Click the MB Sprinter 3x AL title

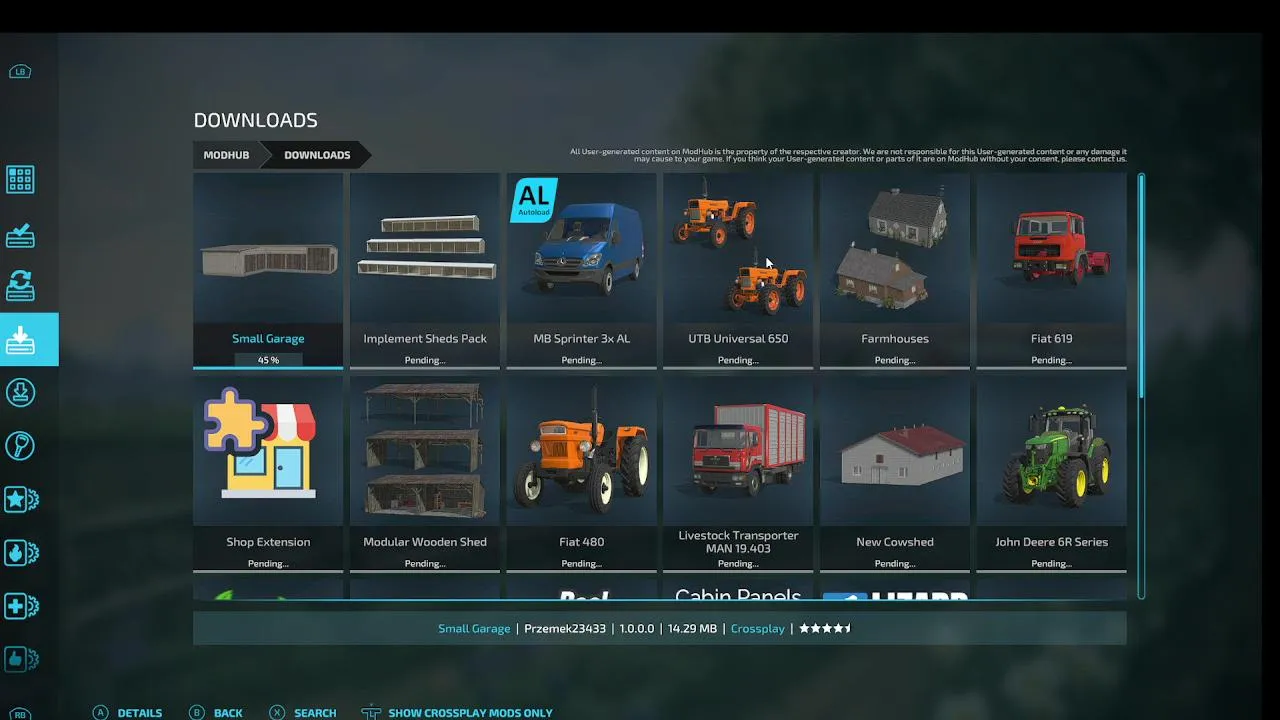(582, 339)
